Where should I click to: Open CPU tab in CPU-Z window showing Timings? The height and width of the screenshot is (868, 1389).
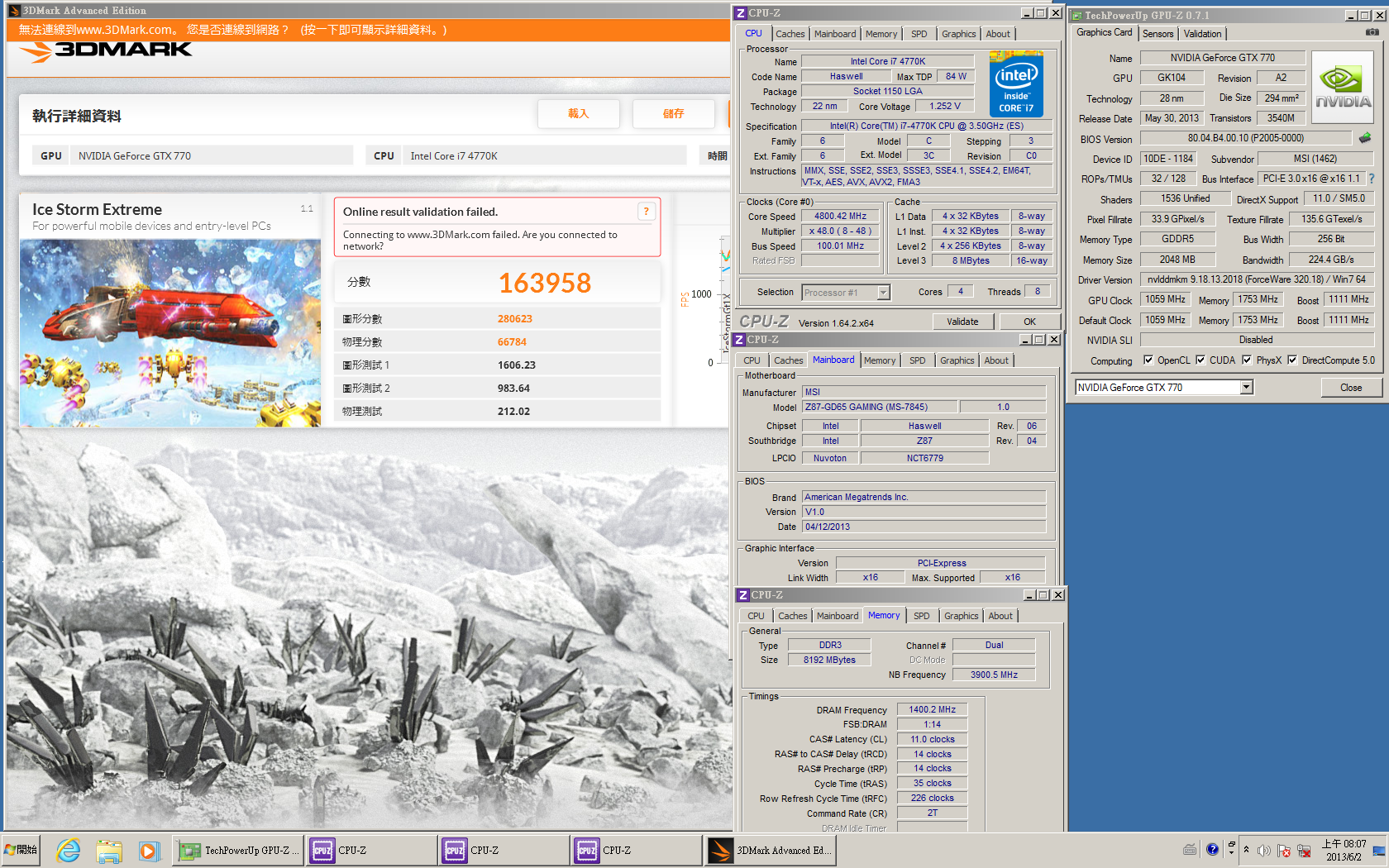756,616
